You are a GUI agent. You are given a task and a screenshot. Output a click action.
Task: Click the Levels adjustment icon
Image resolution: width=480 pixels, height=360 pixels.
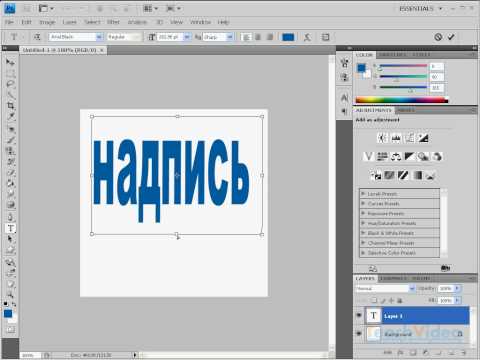click(x=396, y=138)
